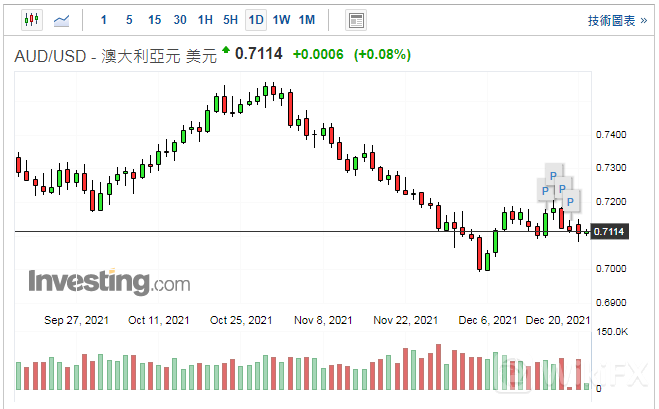The image size is (659, 409).
Task: Select the candlestick chart type icon
Action: 30,19
